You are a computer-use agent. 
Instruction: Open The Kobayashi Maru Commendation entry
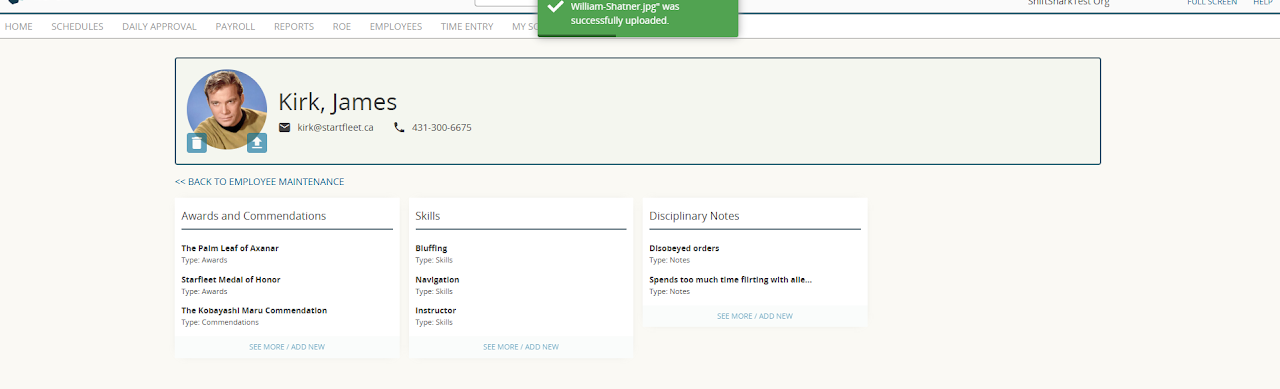coord(254,311)
